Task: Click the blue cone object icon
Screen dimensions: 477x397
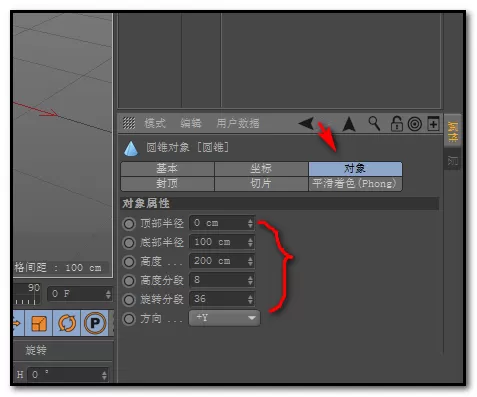Action: [131, 148]
